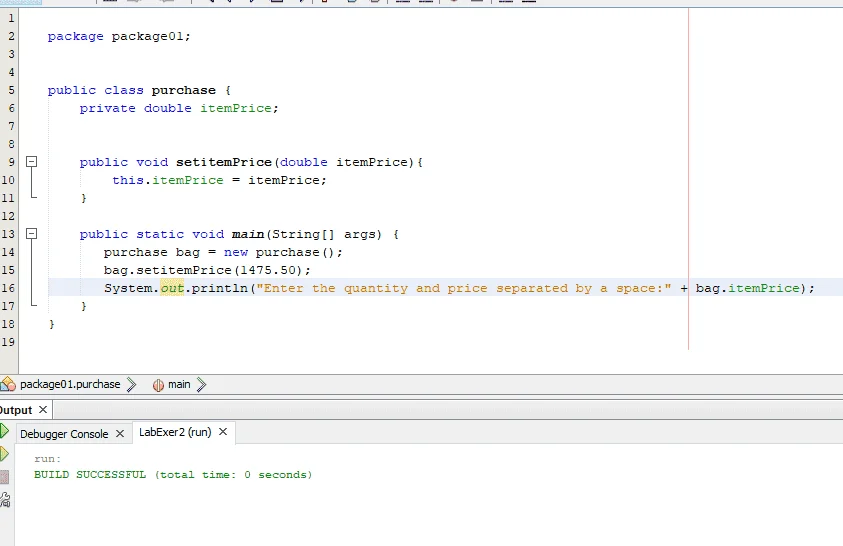Close the Debugger Console tab
Image resolution: width=843 pixels, height=546 pixels.
120,433
